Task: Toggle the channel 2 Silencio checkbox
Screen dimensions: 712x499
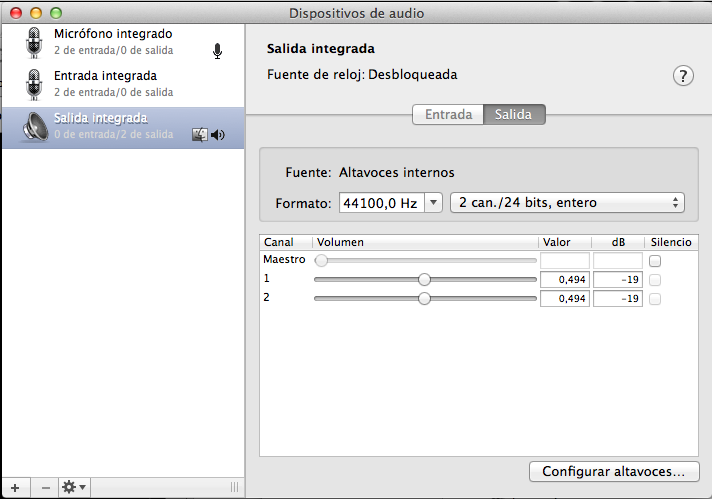Action: pyautogui.click(x=655, y=298)
